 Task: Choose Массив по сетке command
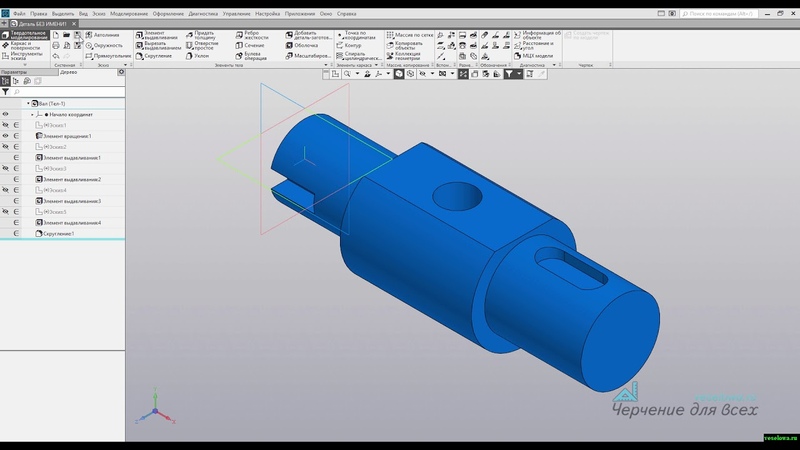click(x=410, y=35)
